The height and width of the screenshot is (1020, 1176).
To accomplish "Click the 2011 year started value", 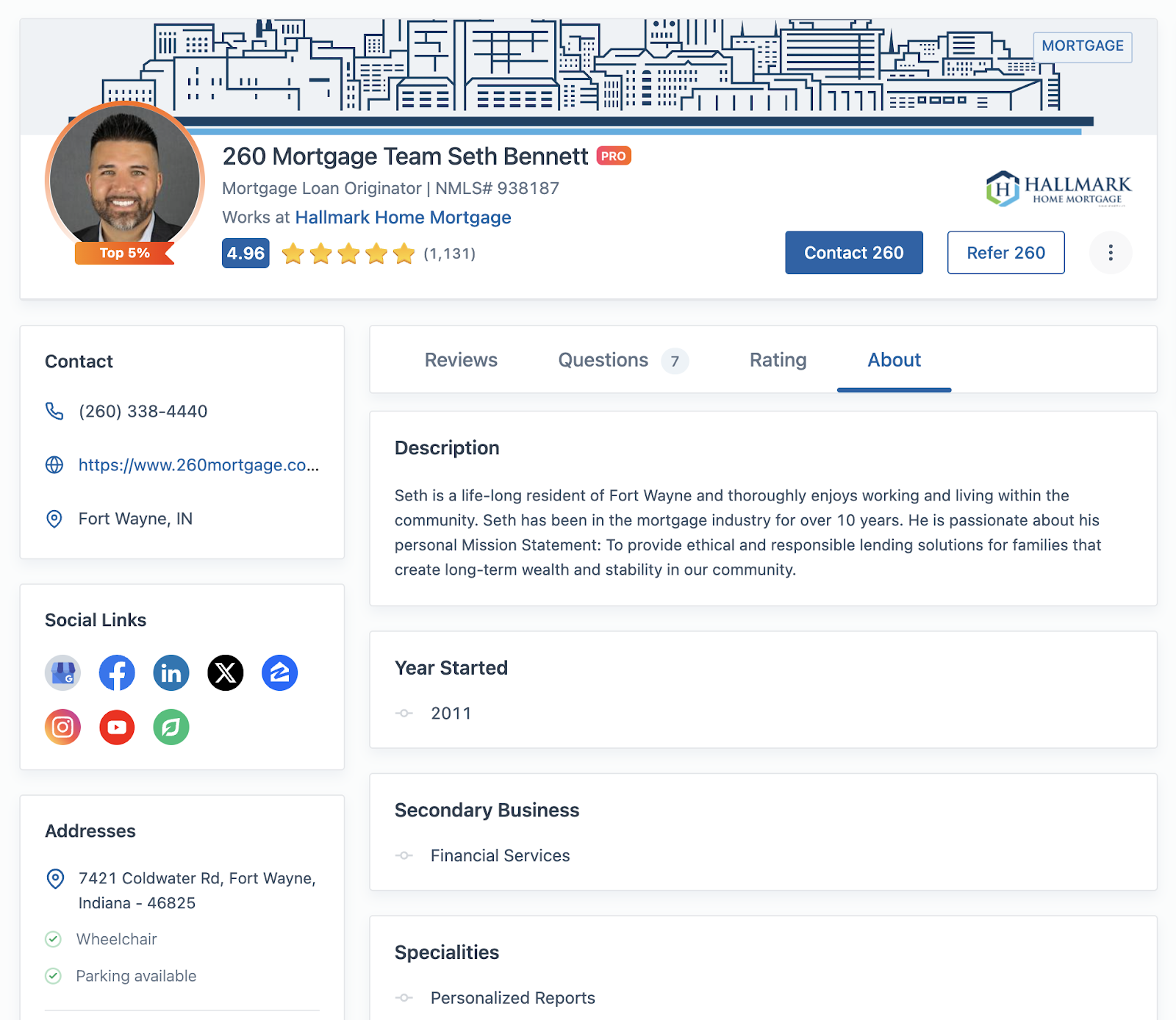I will coord(451,714).
